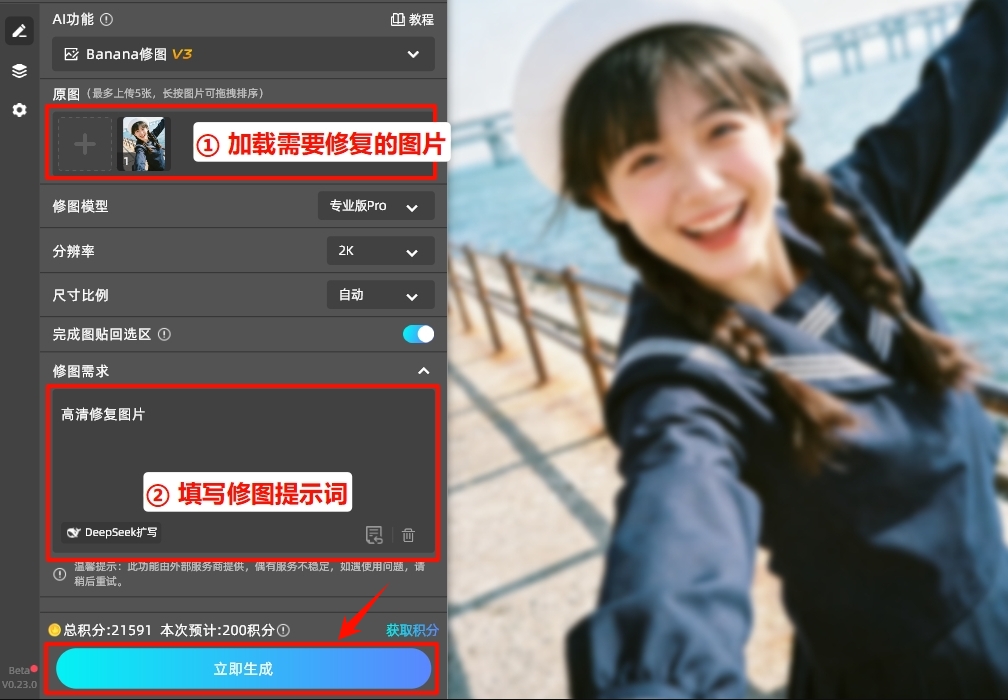Open the 2K resolution dropdown
The image size is (1008, 700).
click(x=380, y=251)
